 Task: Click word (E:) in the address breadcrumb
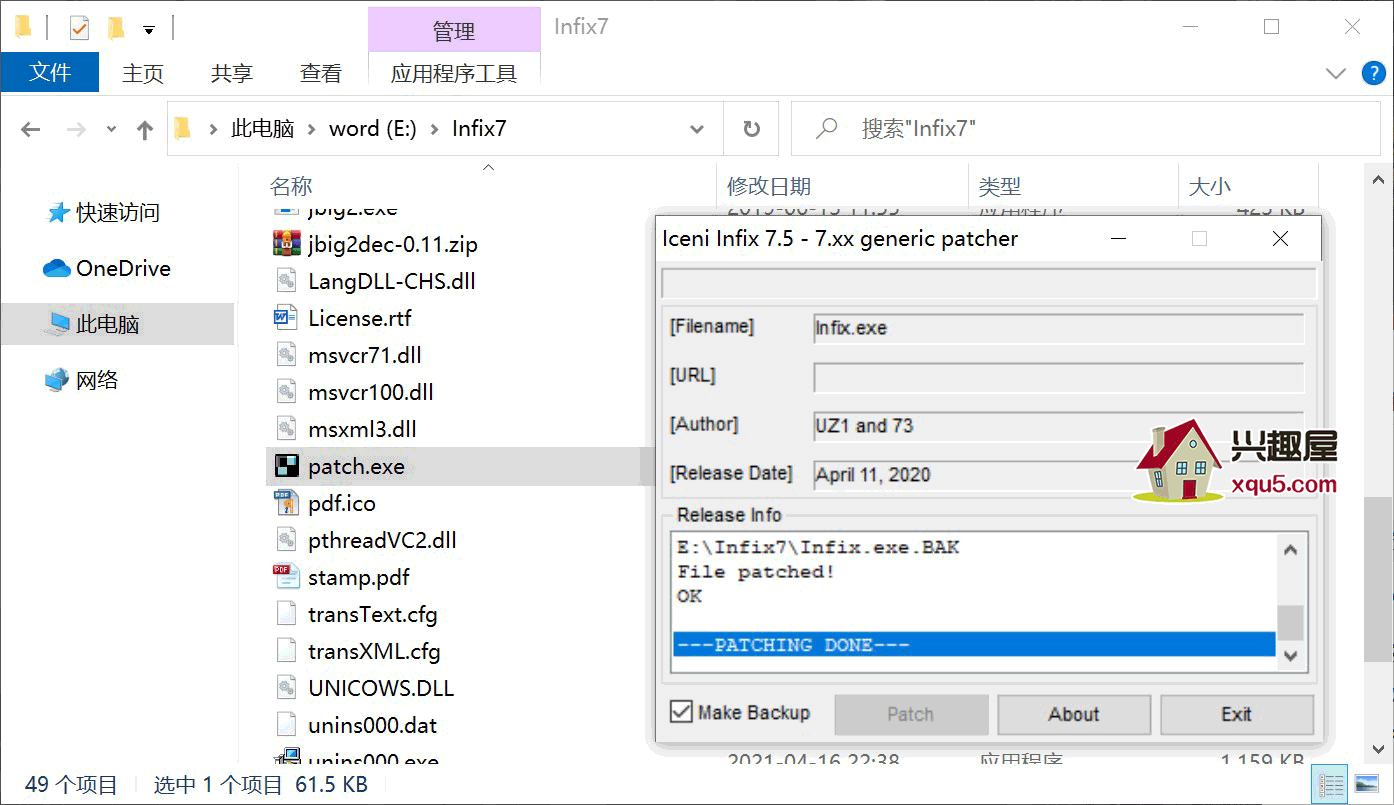click(373, 128)
